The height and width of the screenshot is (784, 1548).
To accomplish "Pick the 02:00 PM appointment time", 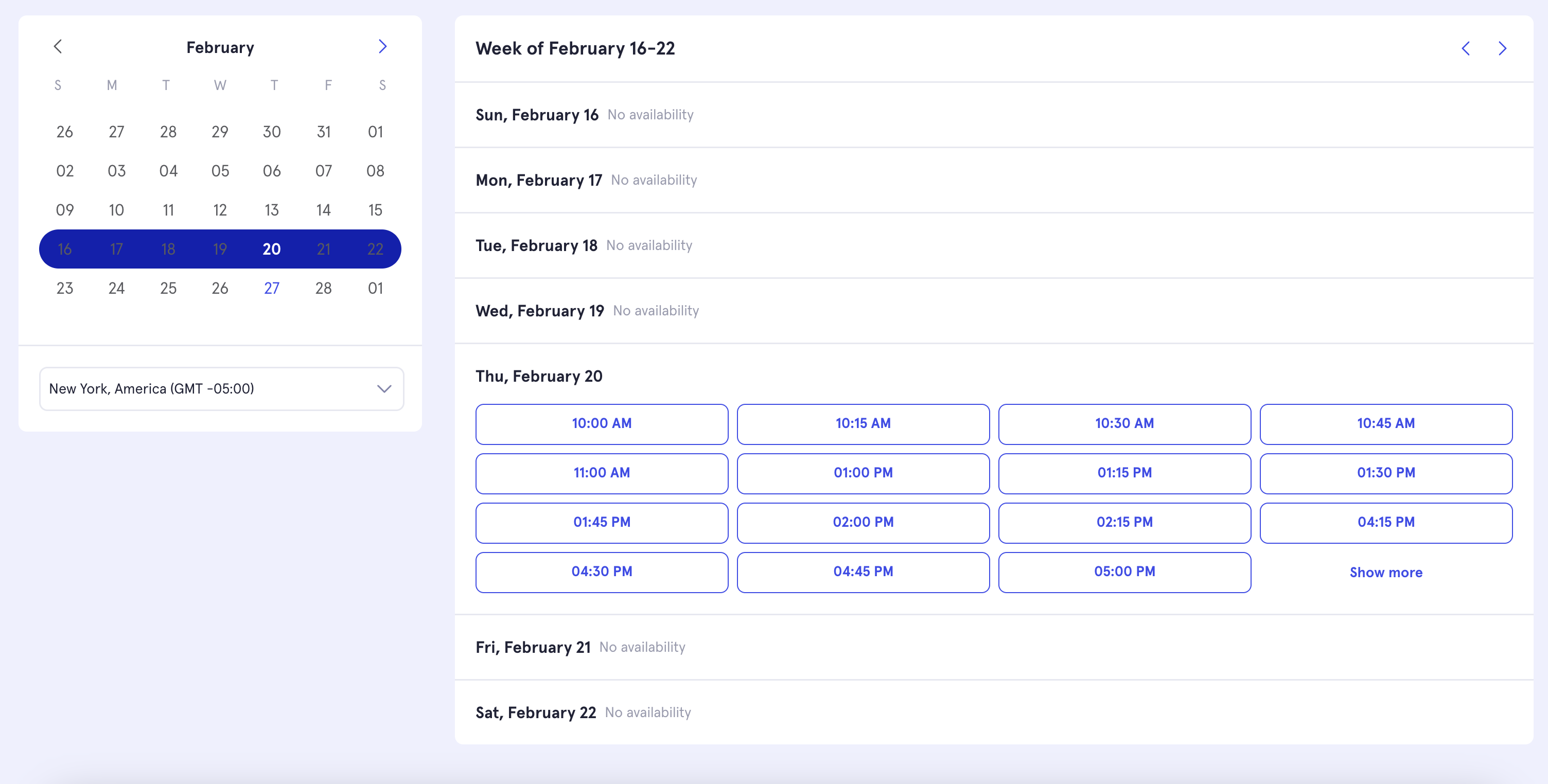I will point(863,522).
